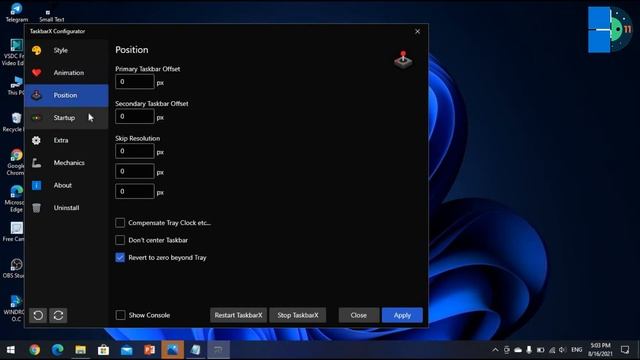This screenshot has width=640, height=360.
Task: Open File Explorer from the taskbar
Action: click(x=80, y=350)
